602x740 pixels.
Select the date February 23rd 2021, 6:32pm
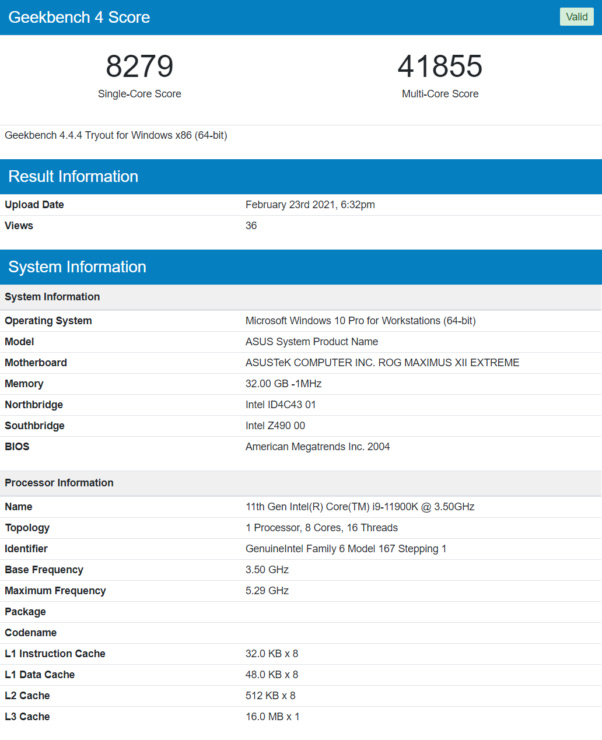click(310, 205)
